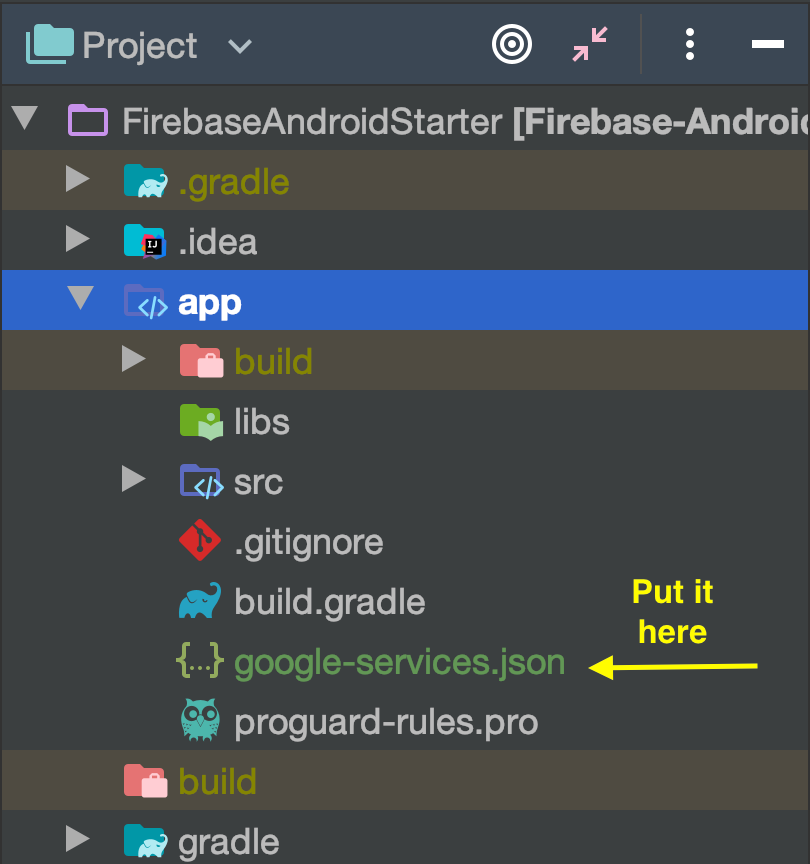Select the build.gradle file
810x864 pixels.
330,602
